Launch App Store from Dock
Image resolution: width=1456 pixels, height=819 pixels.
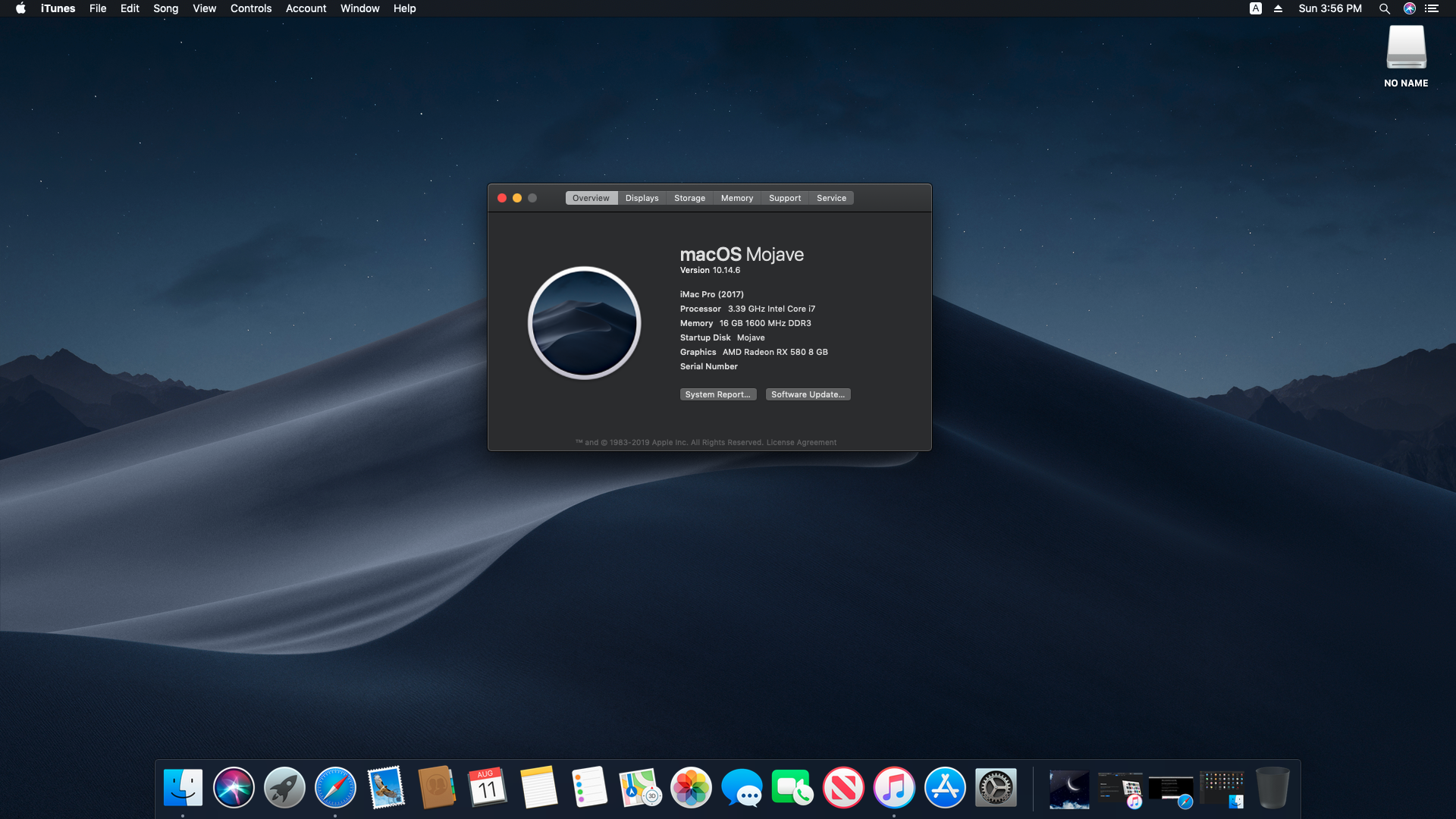coord(945,788)
